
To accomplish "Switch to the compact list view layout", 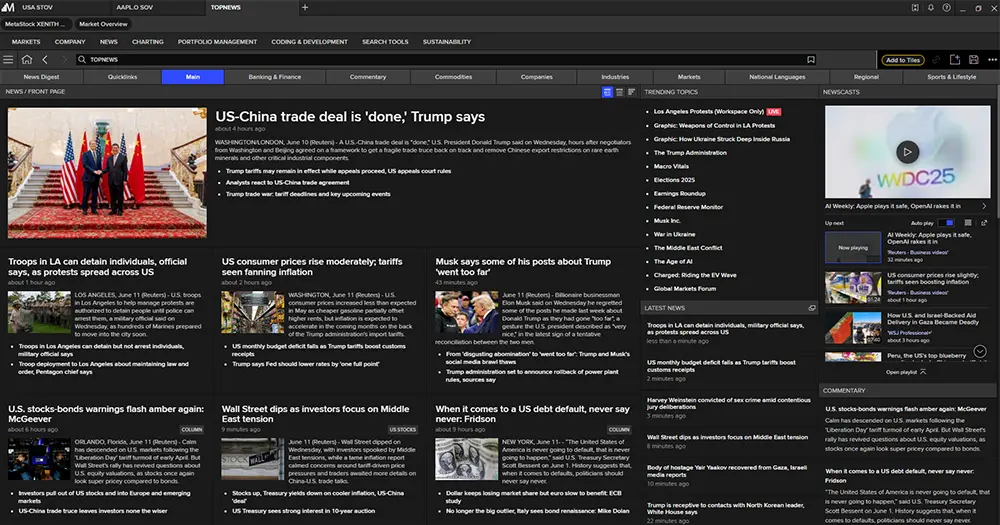I will [619, 92].
